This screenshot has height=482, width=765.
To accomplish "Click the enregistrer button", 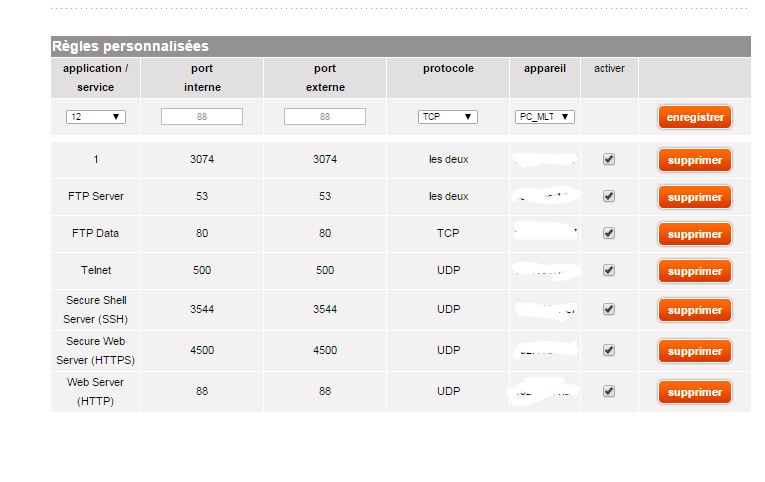I will point(694,117).
